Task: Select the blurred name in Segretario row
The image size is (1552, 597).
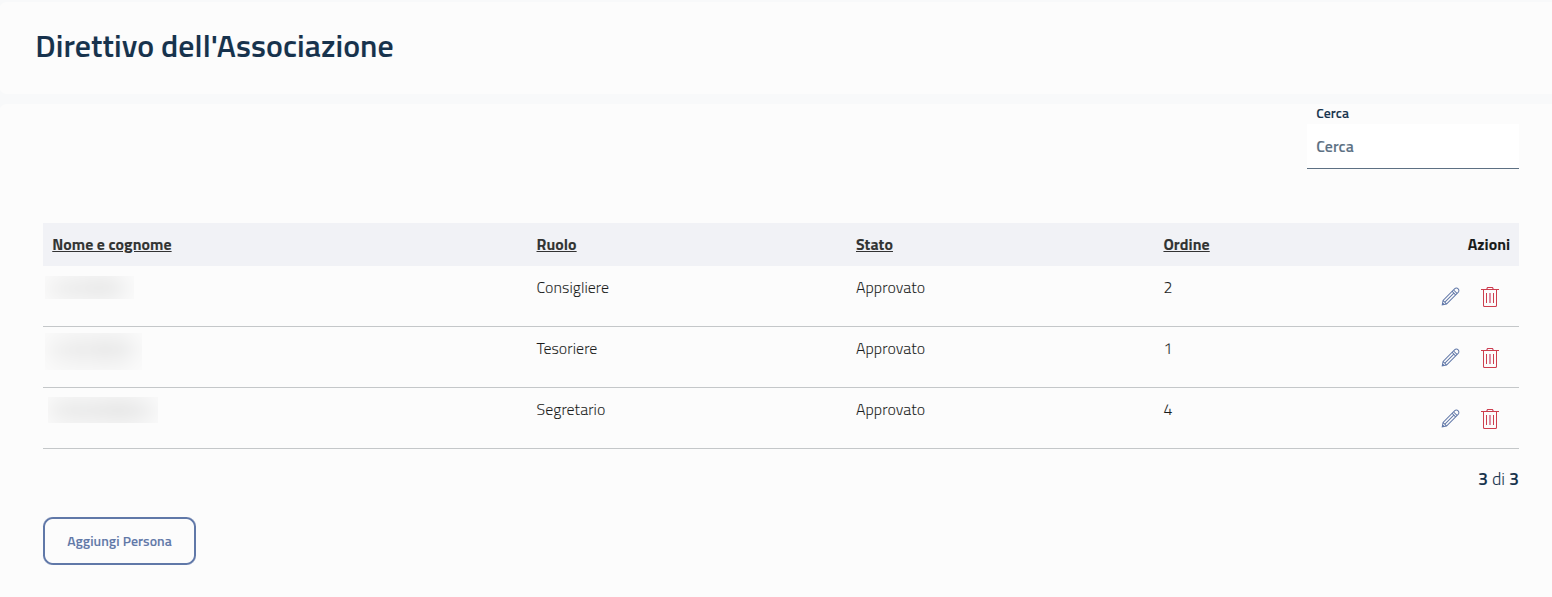Action: coord(103,410)
